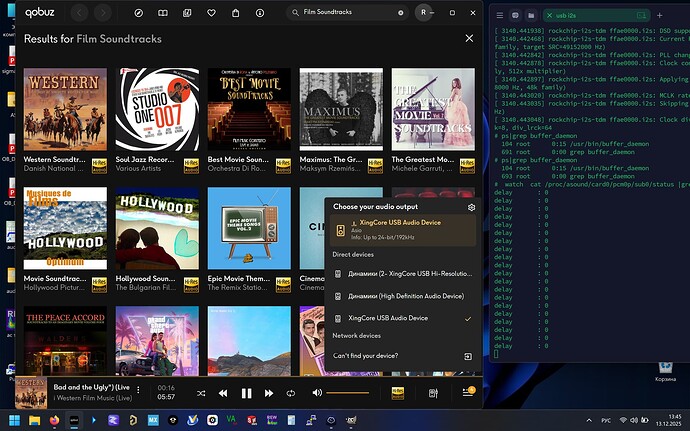Screen dimensions: 690x431
Task: Toggle repeat mode
Action: (x=291, y=393)
